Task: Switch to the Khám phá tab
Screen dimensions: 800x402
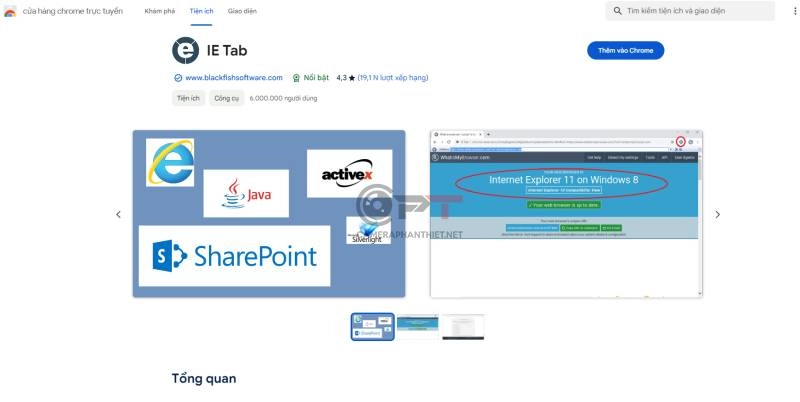Action: (x=160, y=11)
